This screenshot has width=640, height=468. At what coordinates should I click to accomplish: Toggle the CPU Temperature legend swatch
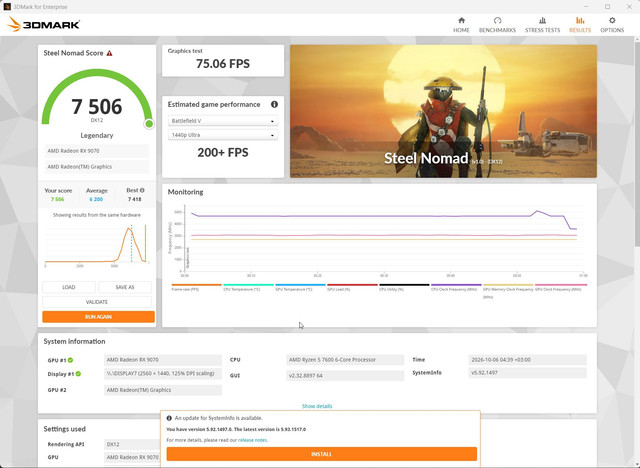click(248, 285)
